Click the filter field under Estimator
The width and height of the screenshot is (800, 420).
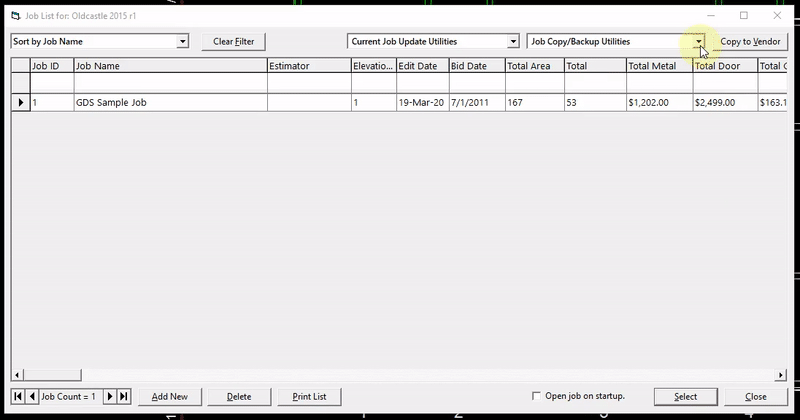coord(309,83)
